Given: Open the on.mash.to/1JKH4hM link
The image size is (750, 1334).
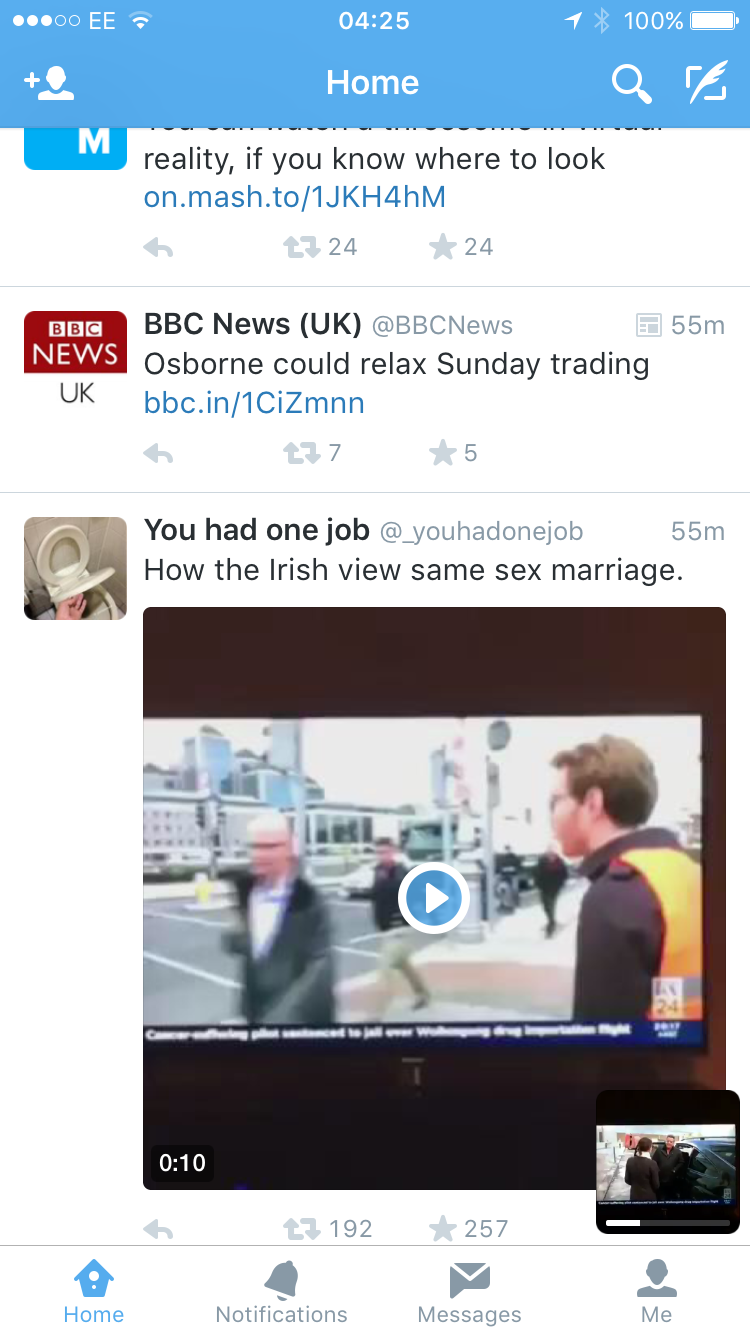Looking at the screenshot, I should (294, 197).
